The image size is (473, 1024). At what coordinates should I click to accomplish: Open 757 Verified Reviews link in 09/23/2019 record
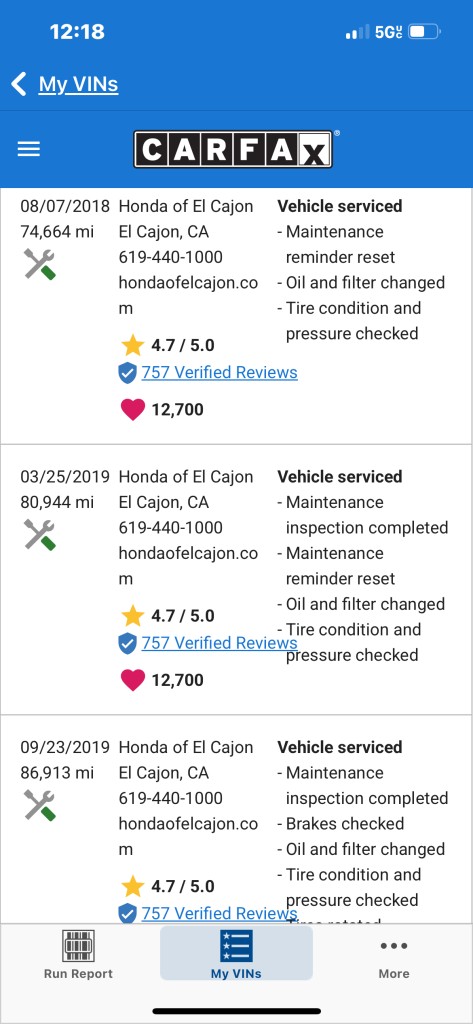point(220,913)
